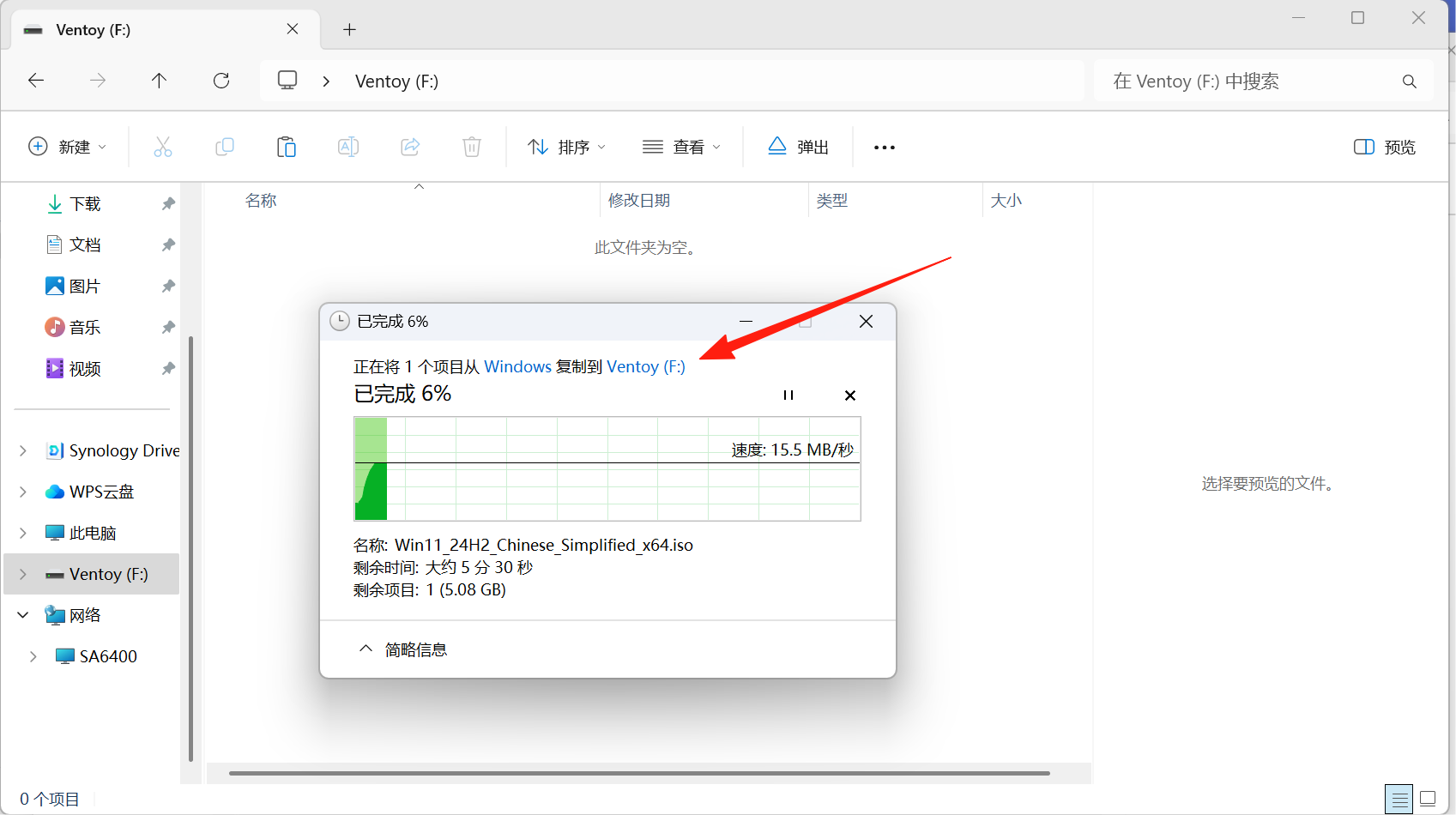Open the New (新建) dropdown
Screen dimensions: 1456x815
point(67,147)
